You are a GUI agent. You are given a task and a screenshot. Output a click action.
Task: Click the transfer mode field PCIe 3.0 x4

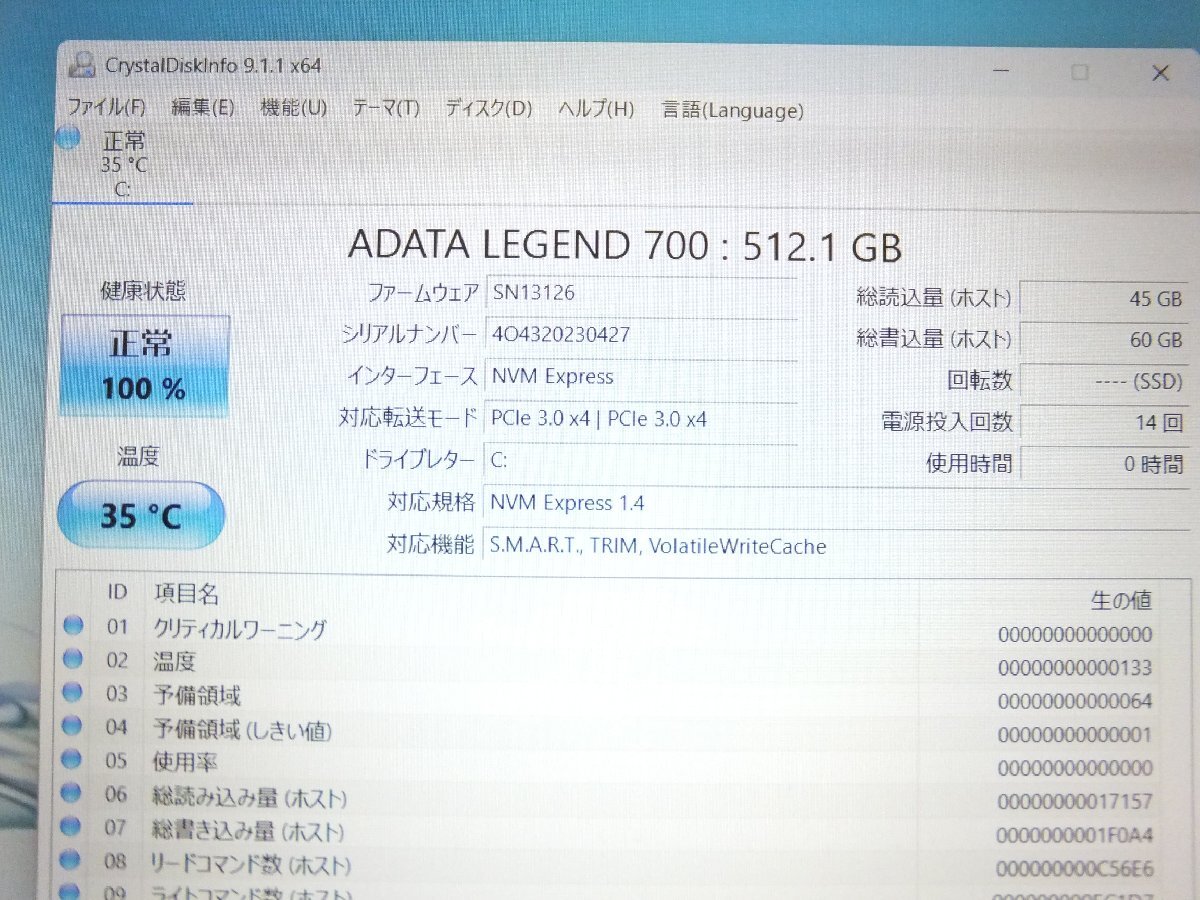coord(642,419)
